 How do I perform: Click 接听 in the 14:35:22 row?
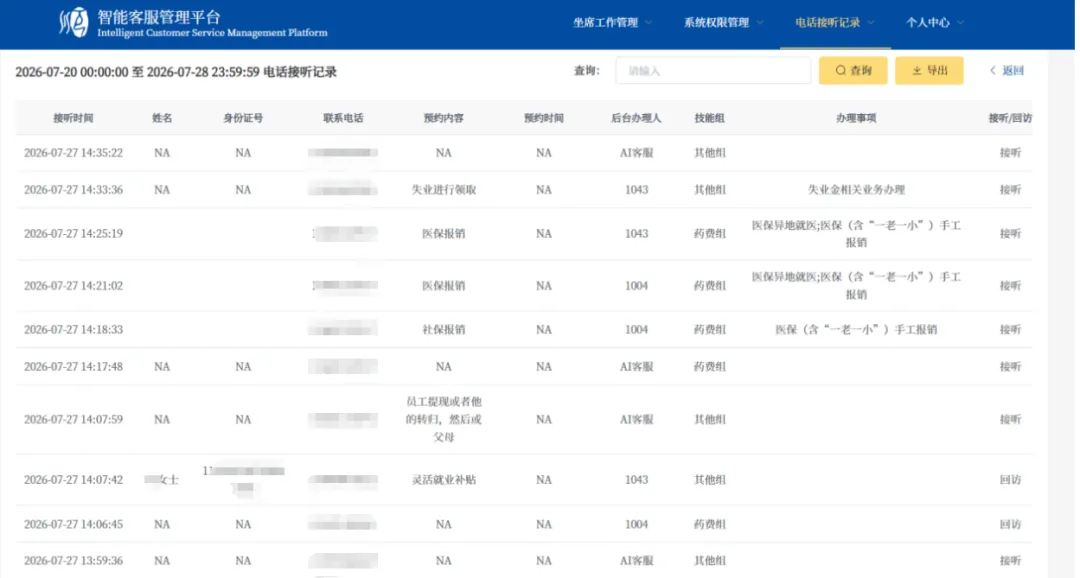[1010, 153]
